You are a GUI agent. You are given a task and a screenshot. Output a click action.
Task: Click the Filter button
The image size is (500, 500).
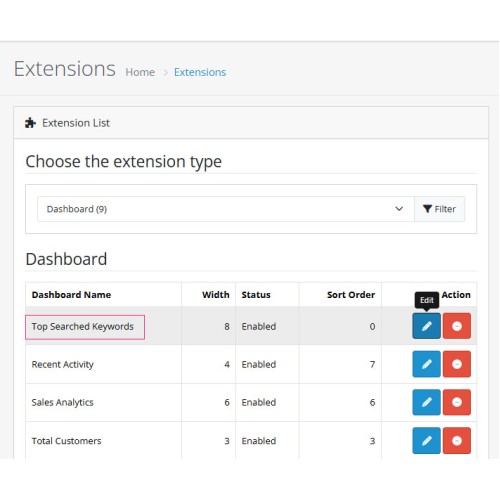pos(439,209)
